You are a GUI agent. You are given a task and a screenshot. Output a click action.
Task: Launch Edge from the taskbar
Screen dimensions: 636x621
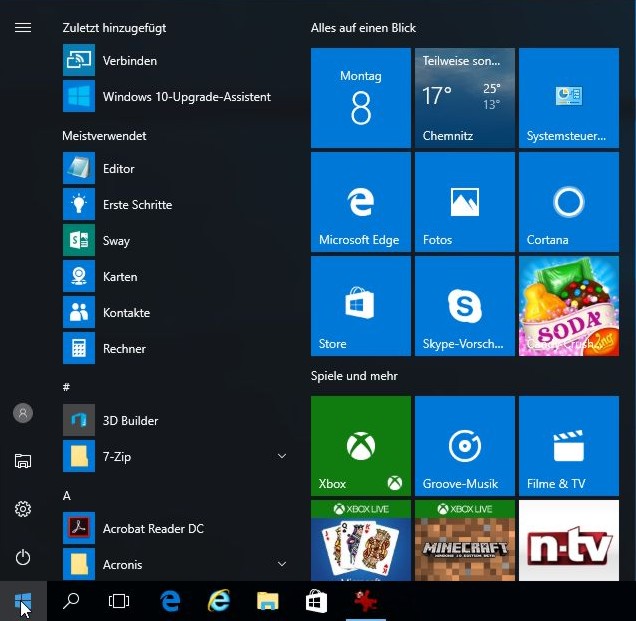(170, 601)
